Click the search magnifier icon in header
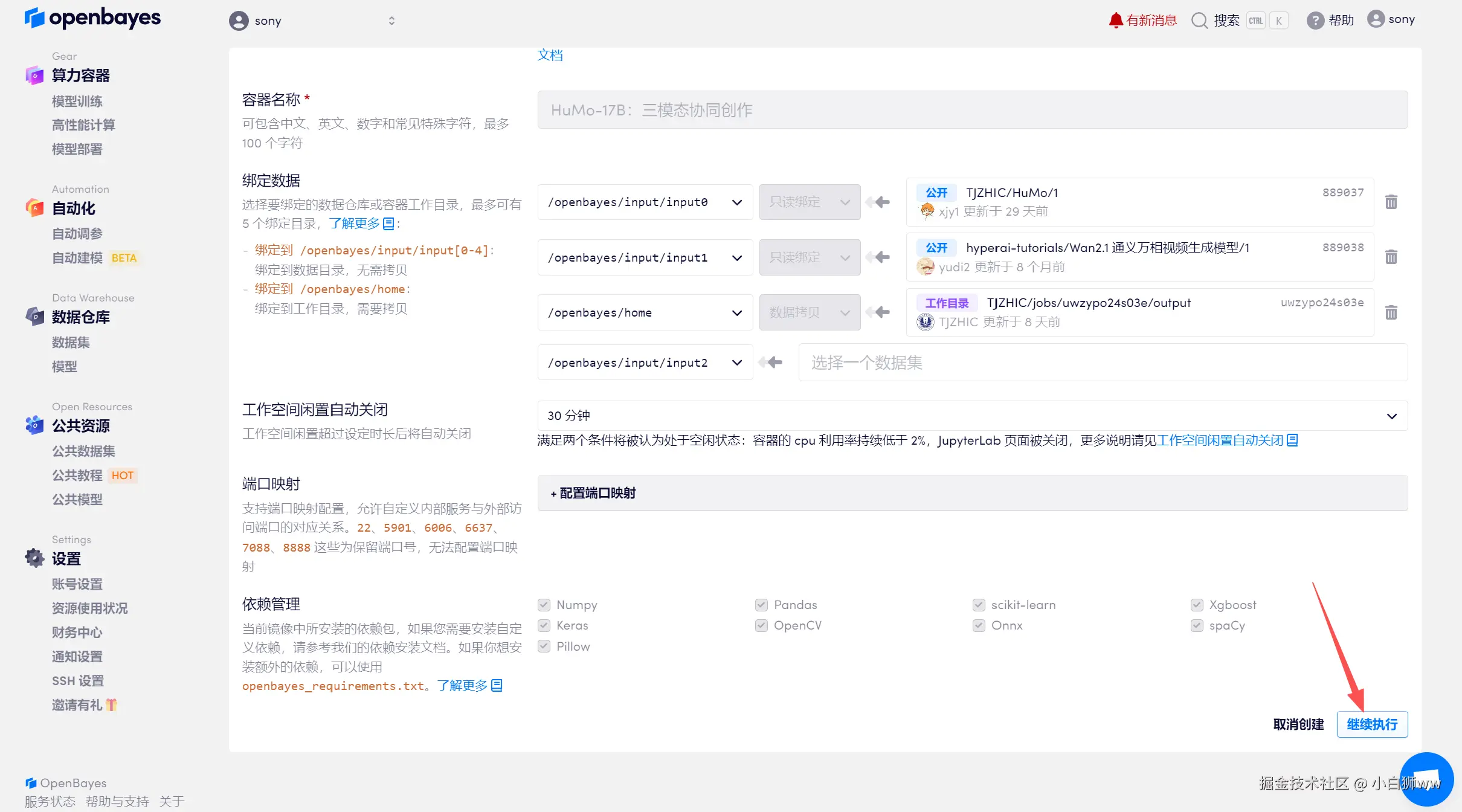The width and height of the screenshot is (1462, 812). tap(1199, 21)
